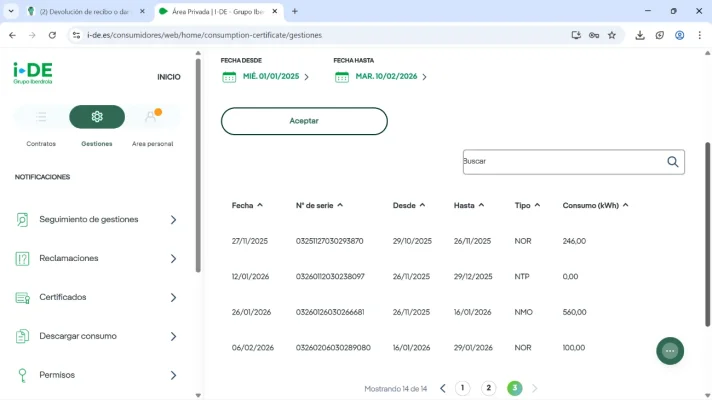
Task: Open the Fecha hasta calendar icon
Action: pyautogui.click(x=342, y=77)
